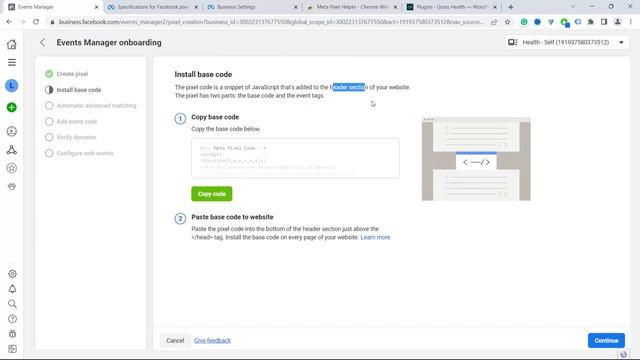640x360 pixels.
Task: Select the Add event code step
Action: point(71,122)
